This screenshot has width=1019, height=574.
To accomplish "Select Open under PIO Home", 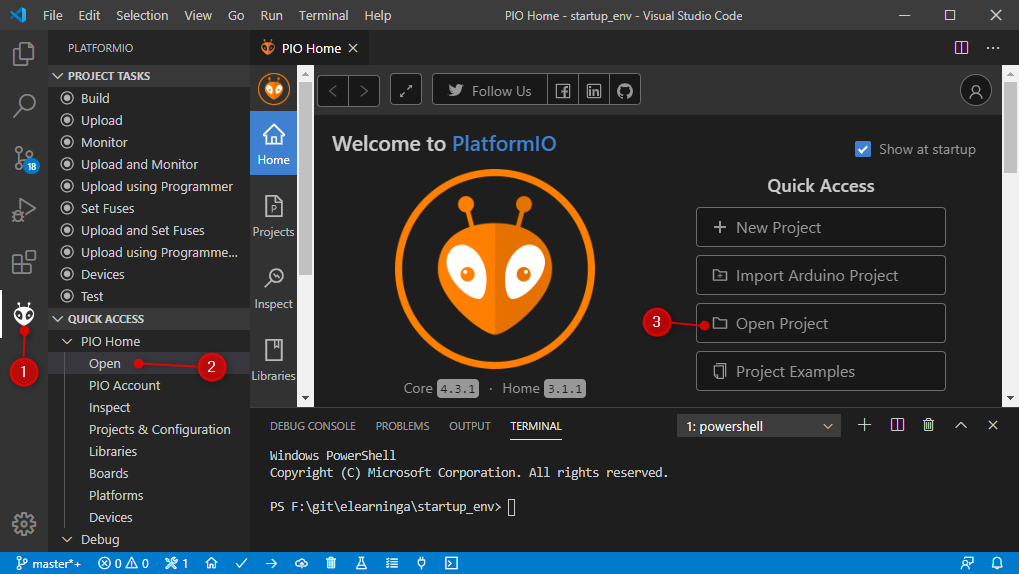I will coord(105,363).
